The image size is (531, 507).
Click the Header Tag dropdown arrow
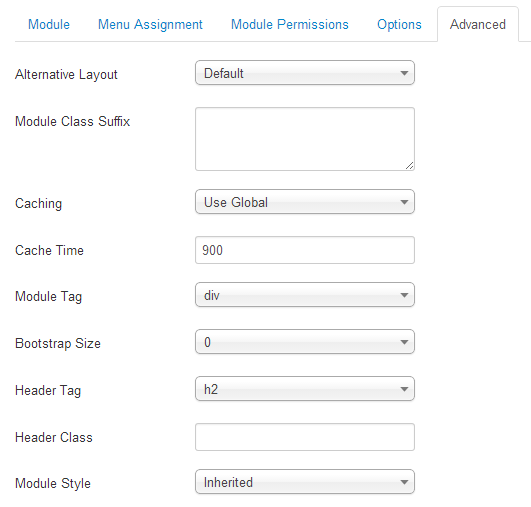tap(404, 389)
